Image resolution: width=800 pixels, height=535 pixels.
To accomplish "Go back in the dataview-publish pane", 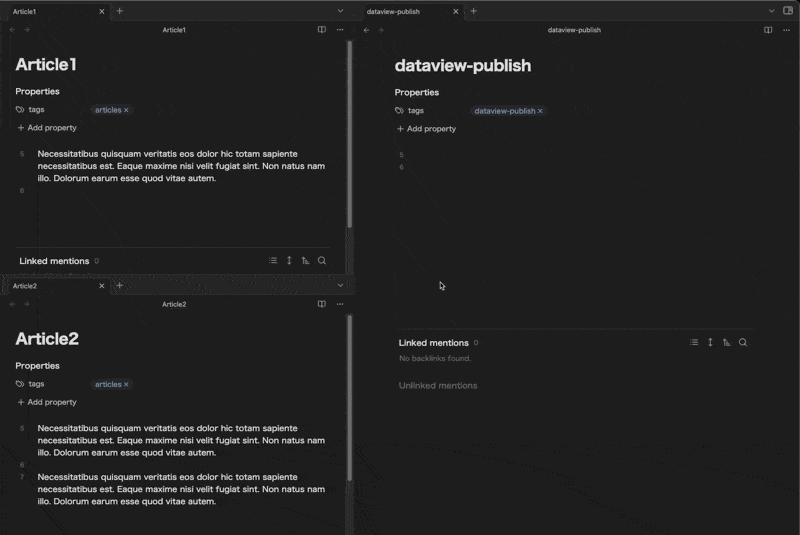I will [x=366, y=30].
